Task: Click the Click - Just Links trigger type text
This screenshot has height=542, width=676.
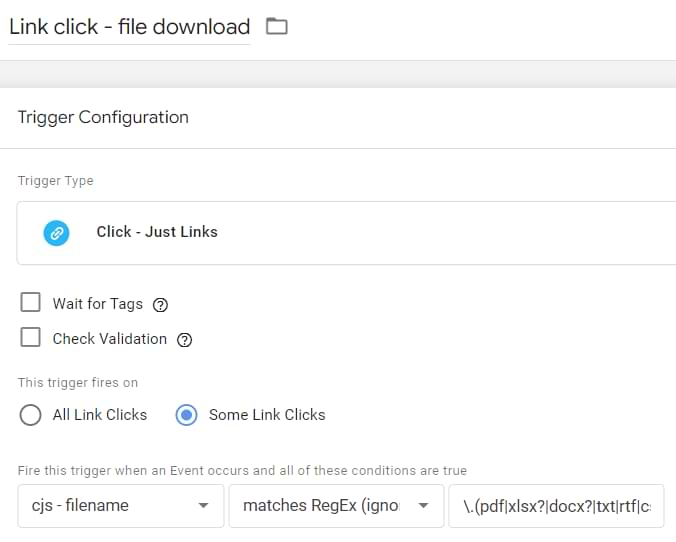Action: (x=157, y=232)
